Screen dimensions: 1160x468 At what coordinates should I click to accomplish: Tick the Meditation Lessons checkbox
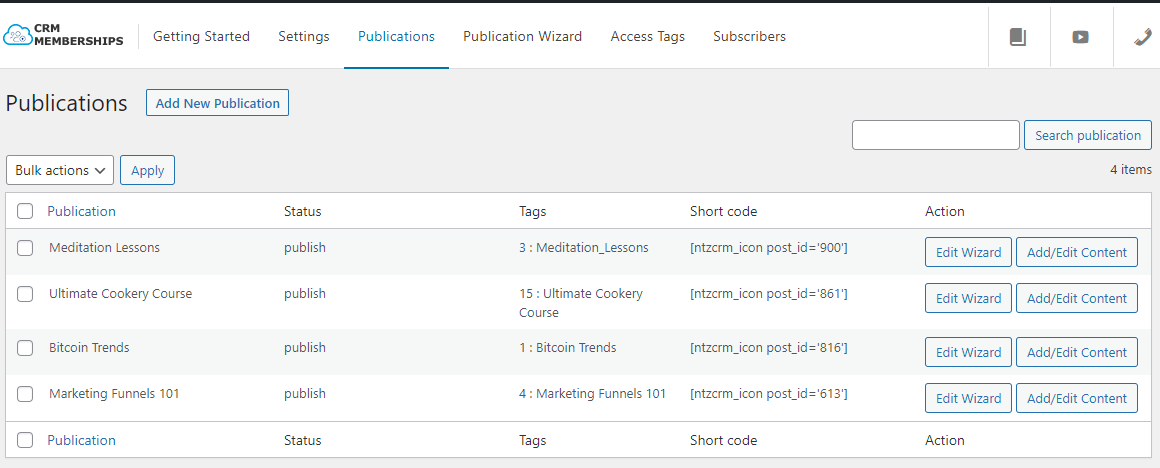tap(25, 248)
